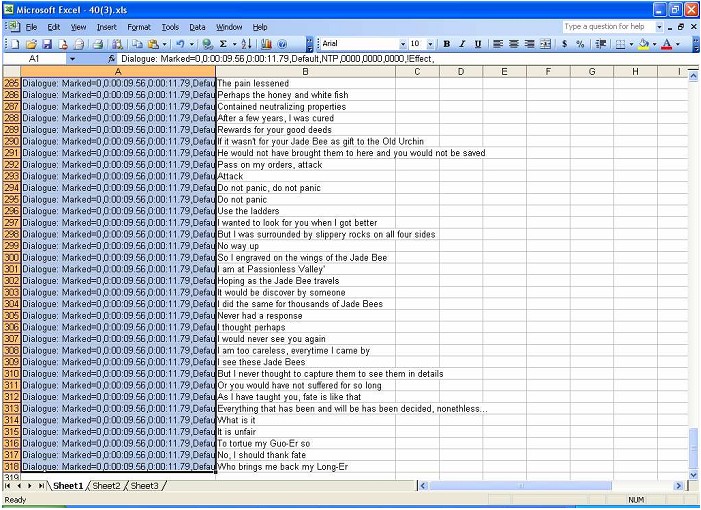
Task: Open Excel Help question mark icon
Action: click(282, 44)
